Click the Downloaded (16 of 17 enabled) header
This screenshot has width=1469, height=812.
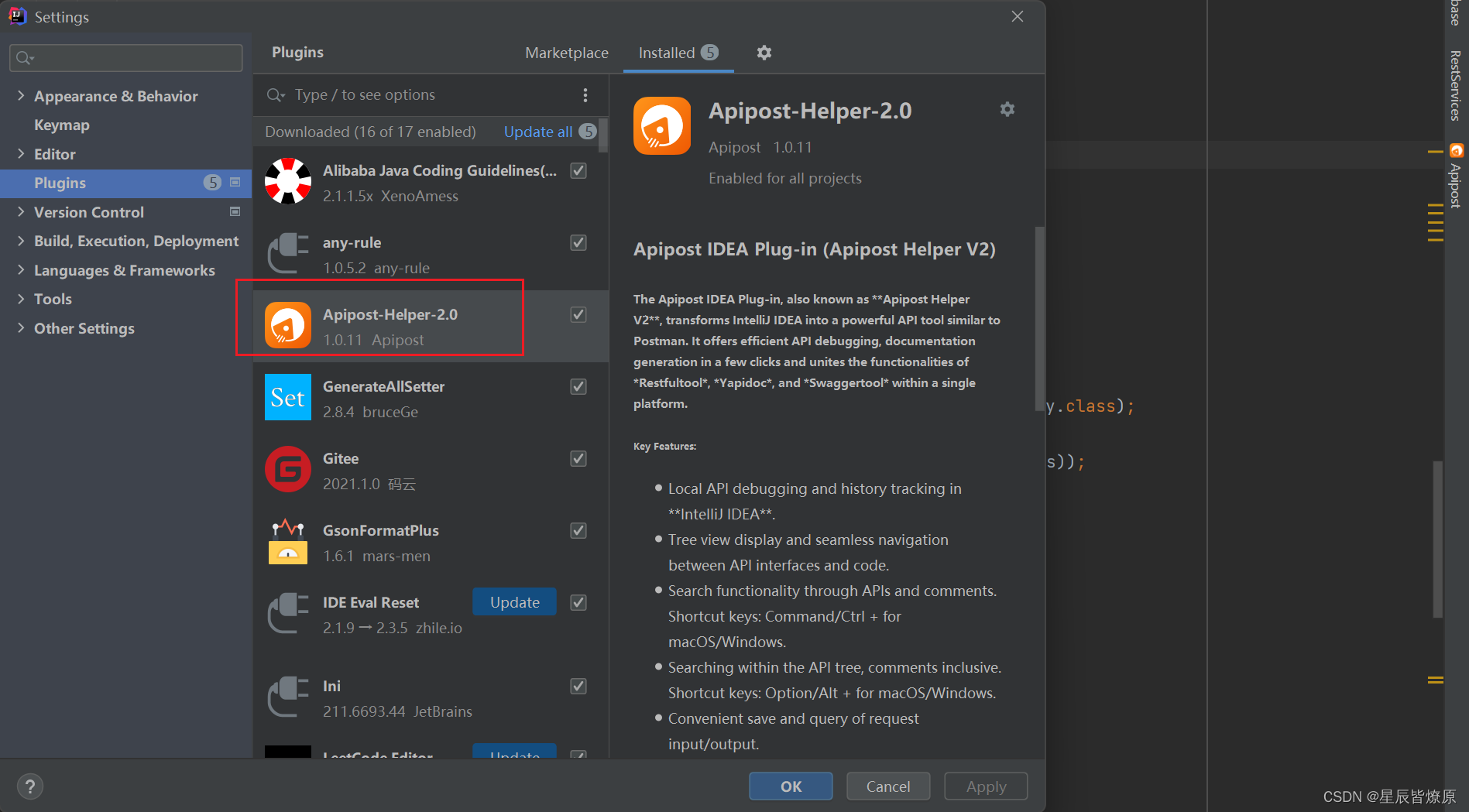370,132
